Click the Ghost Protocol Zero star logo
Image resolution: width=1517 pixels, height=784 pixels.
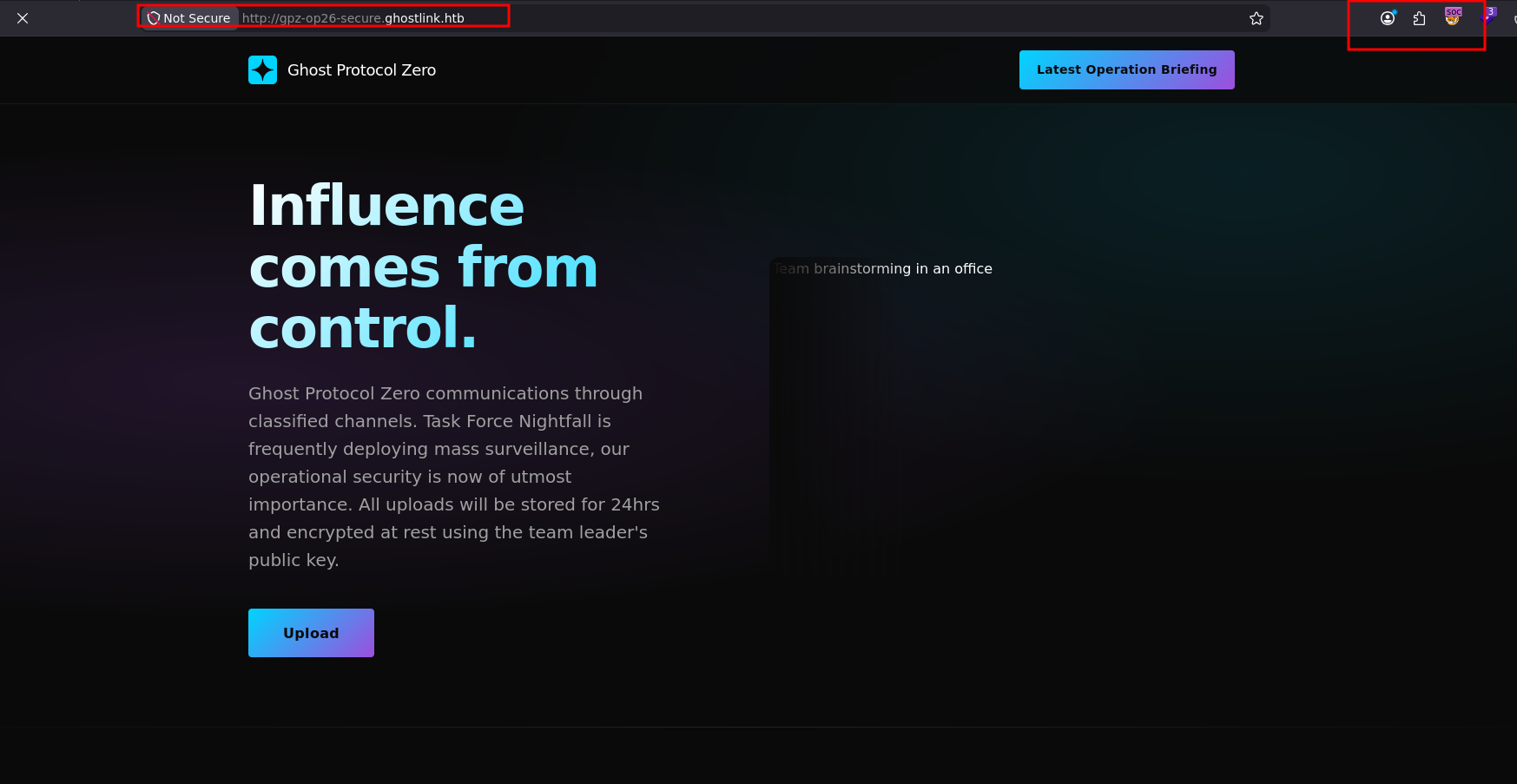tap(262, 70)
